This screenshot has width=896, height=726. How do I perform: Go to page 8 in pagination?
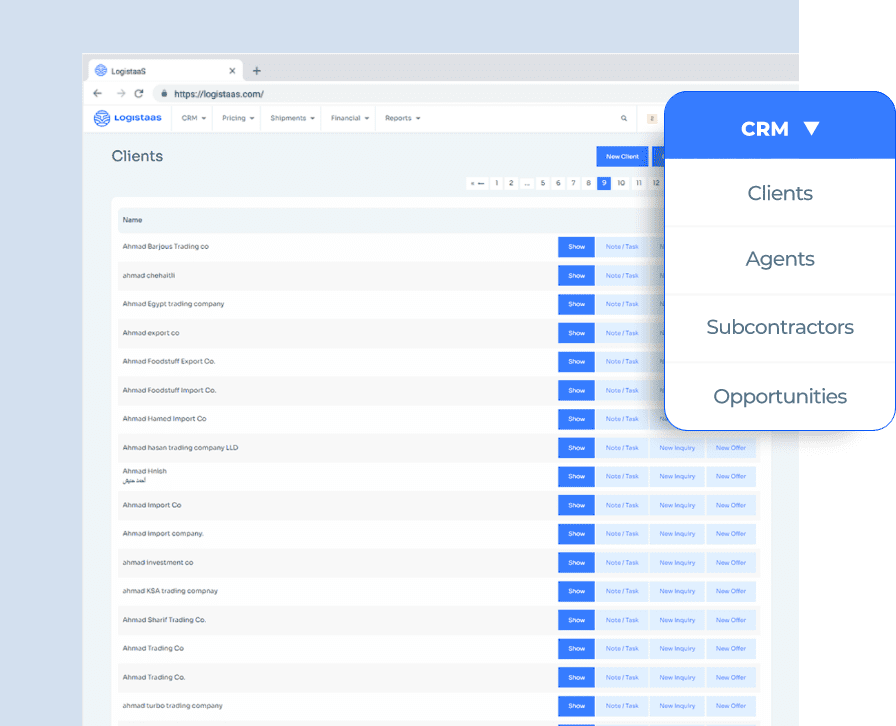589,183
